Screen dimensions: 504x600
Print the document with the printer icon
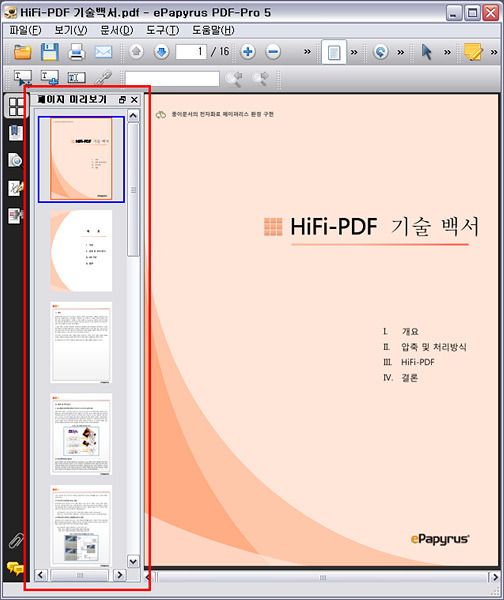pyautogui.click(x=77, y=52)
